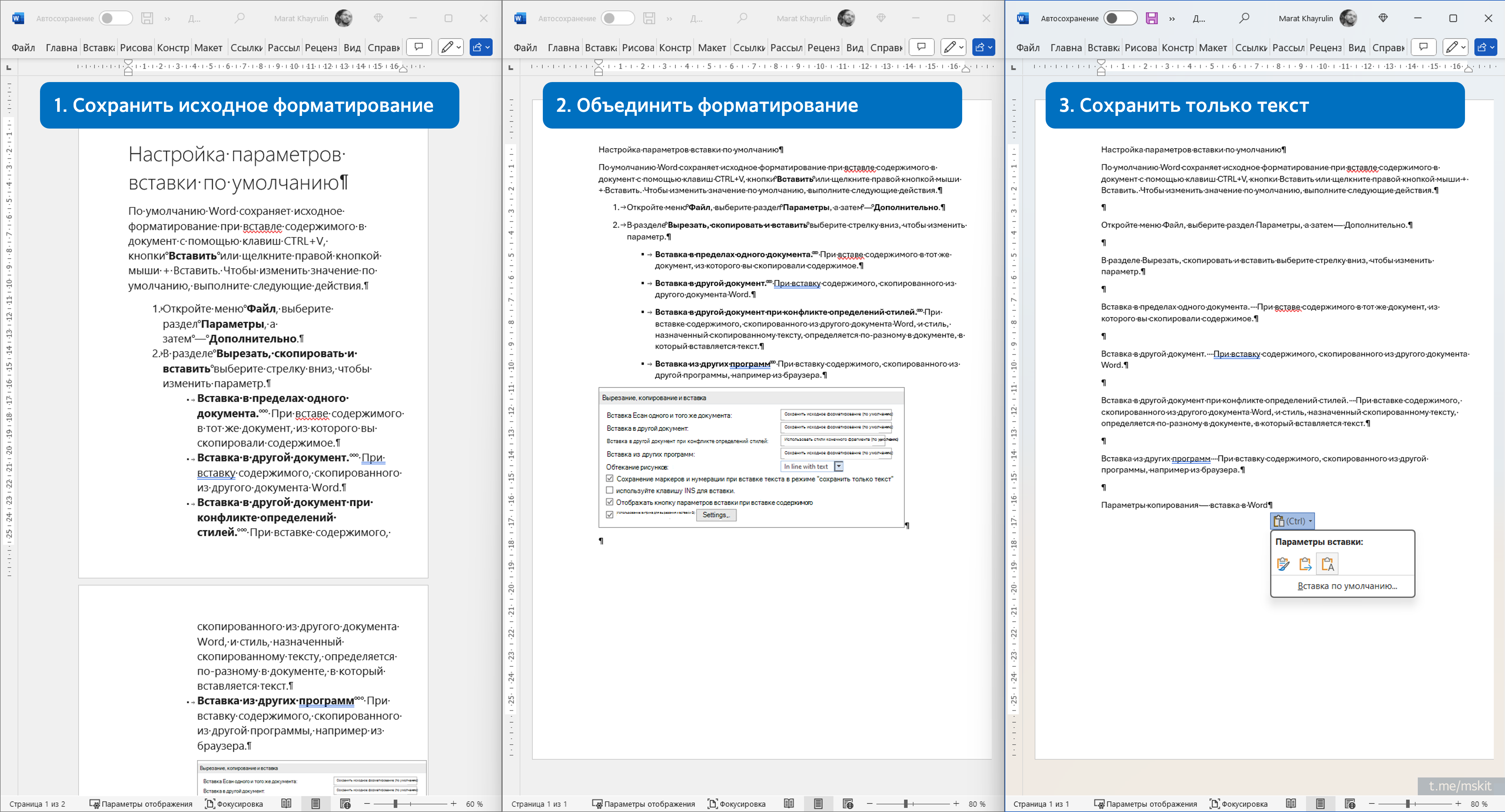Open Макет tab in right window
1505x812 pixels.
pyautogui.click(x=1213, y=47)
